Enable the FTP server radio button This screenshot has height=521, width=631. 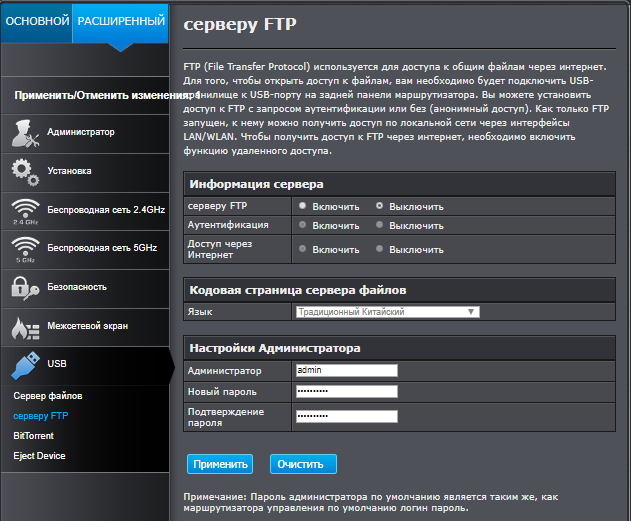pos(303,206)
